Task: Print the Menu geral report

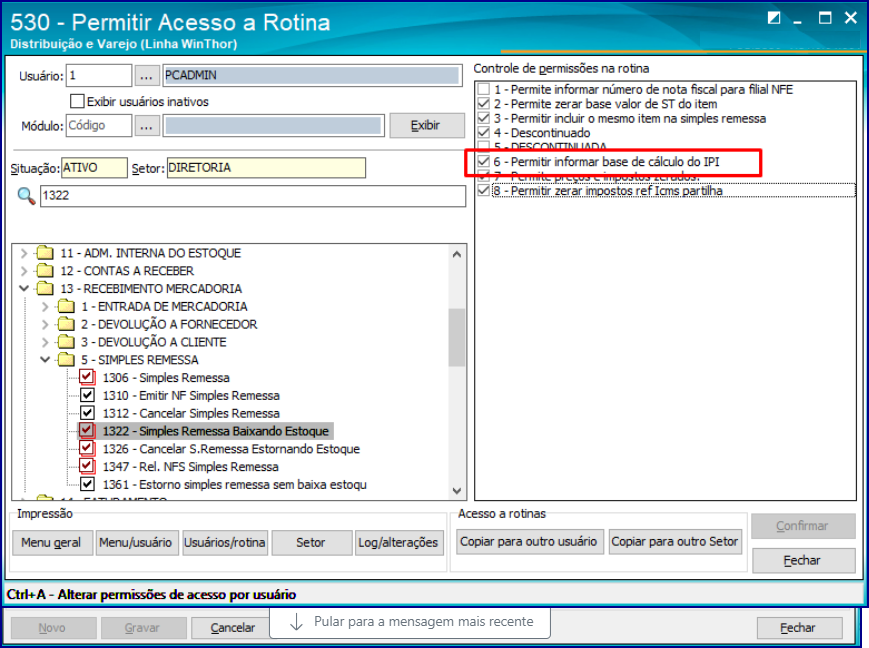Action: pyautogui.click(x=52, y=543)
